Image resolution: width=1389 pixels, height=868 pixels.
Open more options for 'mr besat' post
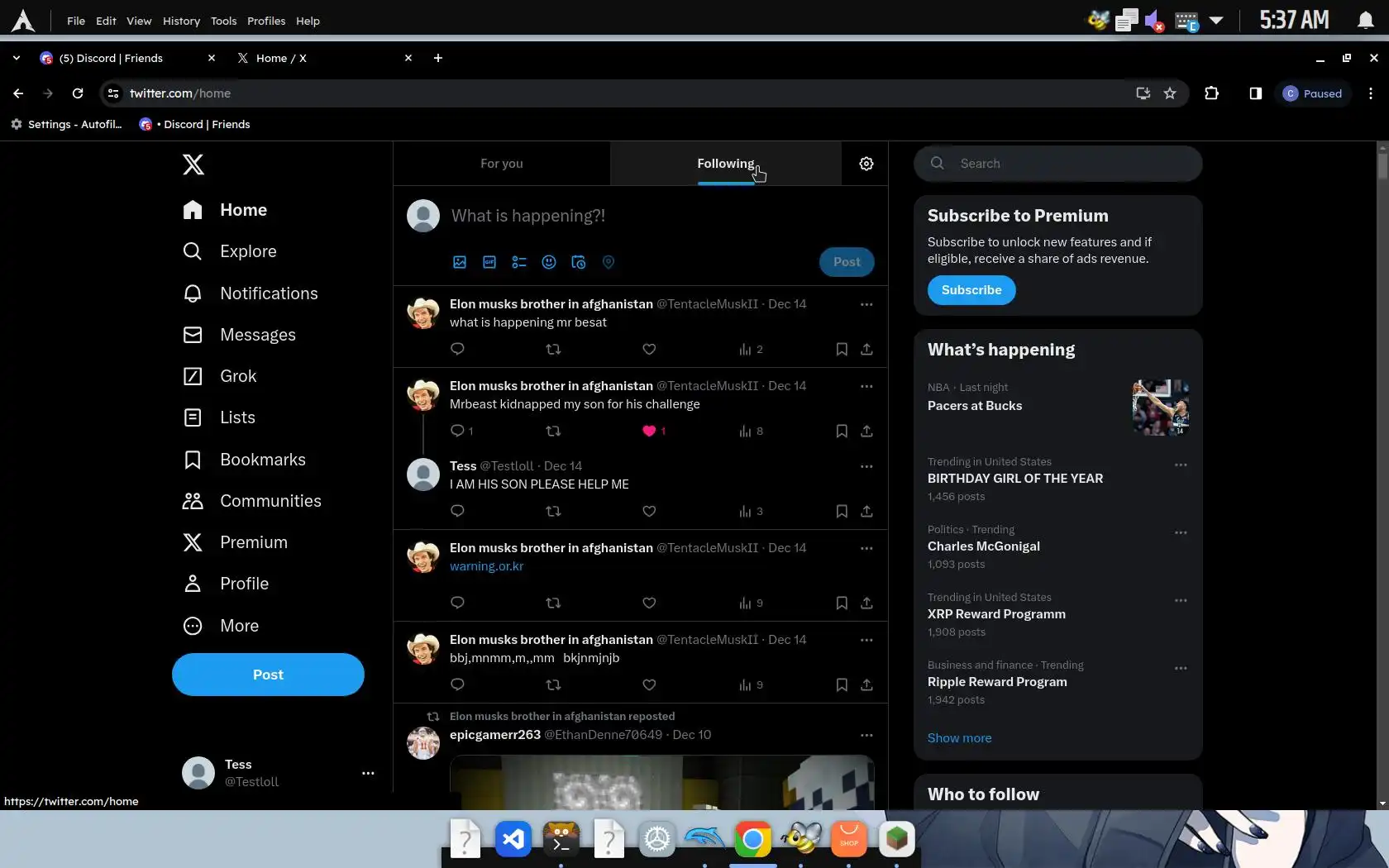tap(866, 304)
